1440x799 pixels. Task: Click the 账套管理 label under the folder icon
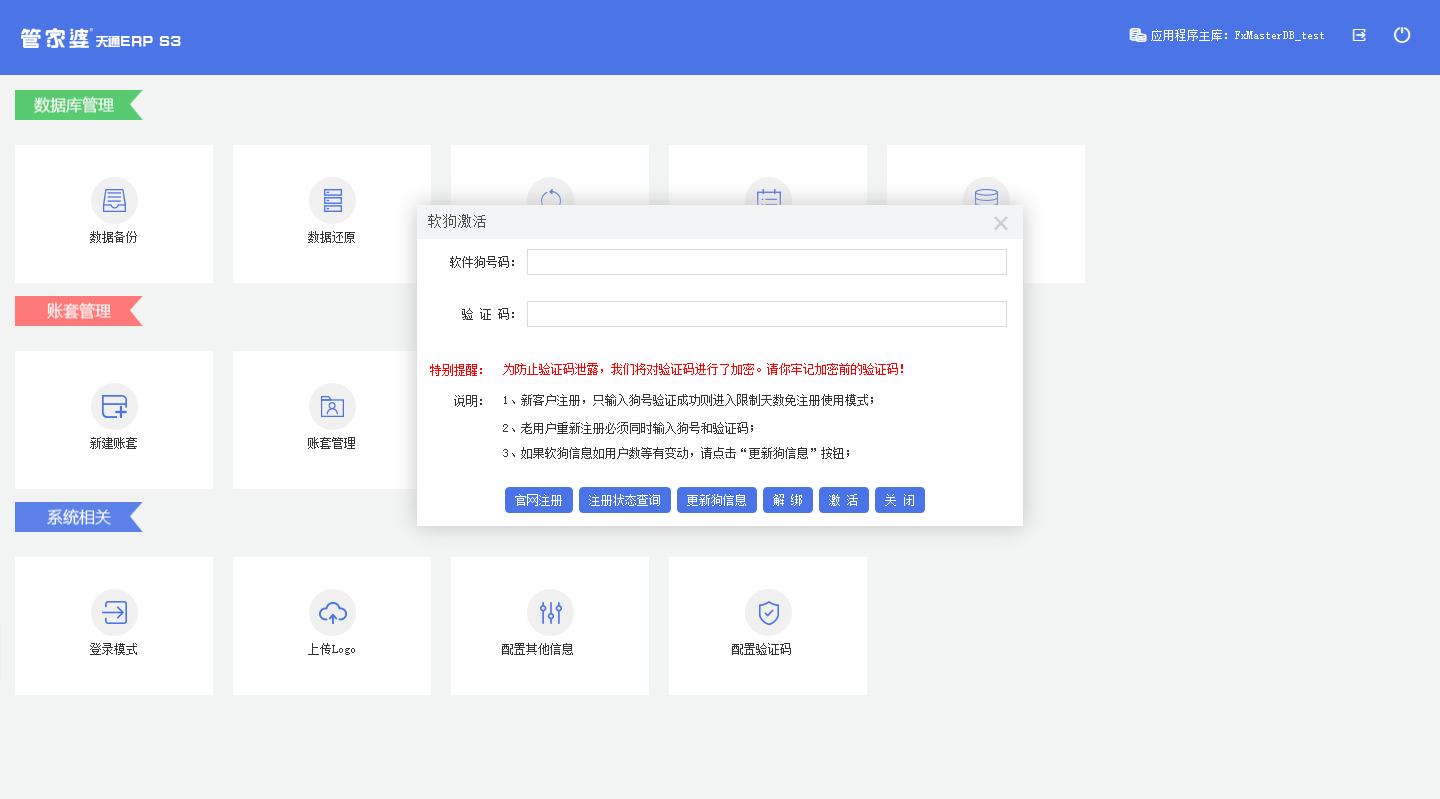pyautogui.click(x=332, y=443)
